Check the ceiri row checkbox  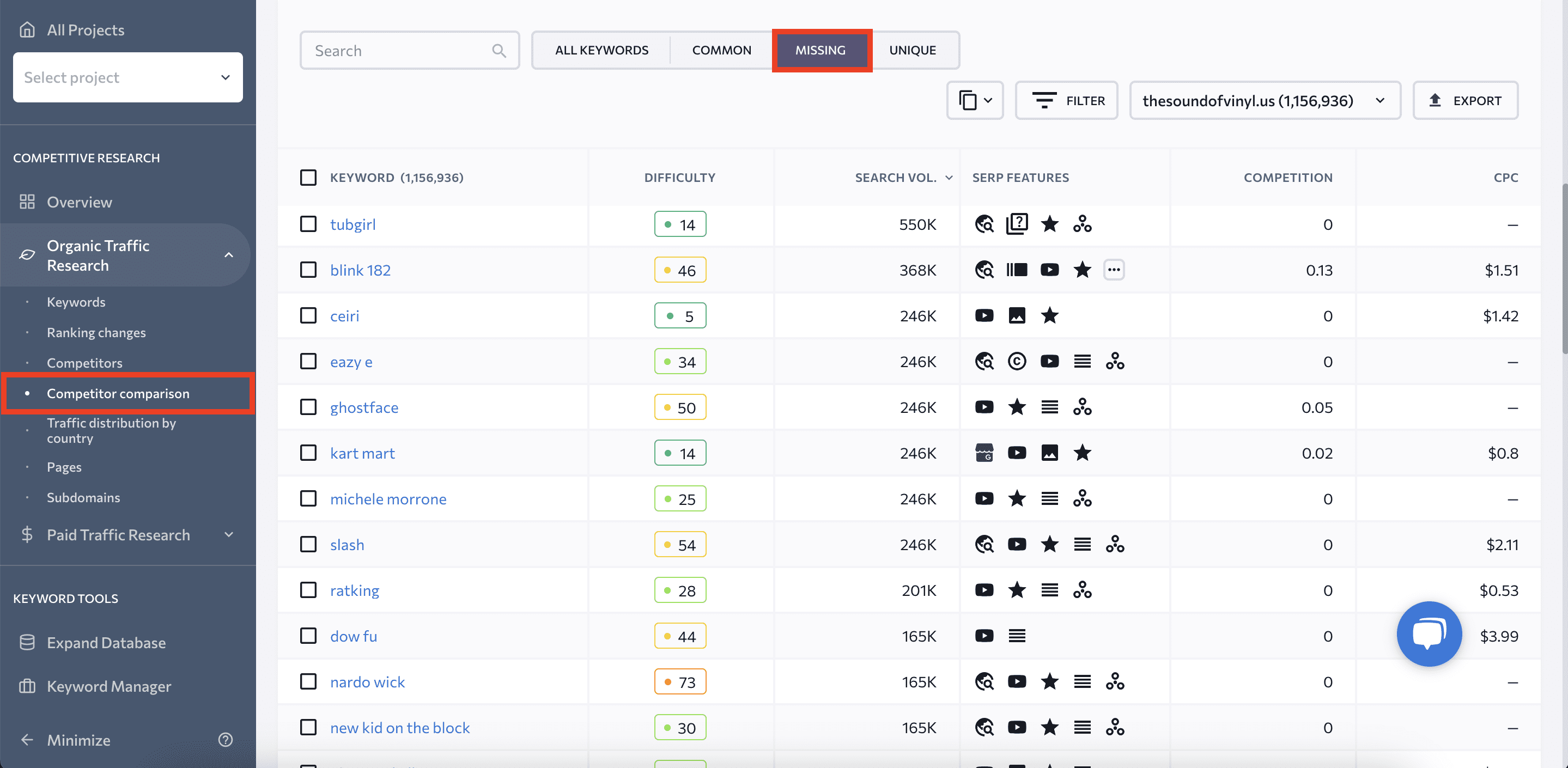[308, 315]
